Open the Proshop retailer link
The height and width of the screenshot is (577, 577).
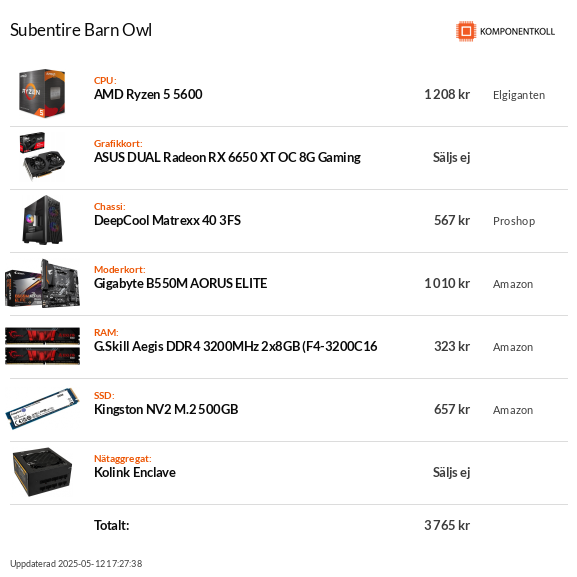coord(514,221)
